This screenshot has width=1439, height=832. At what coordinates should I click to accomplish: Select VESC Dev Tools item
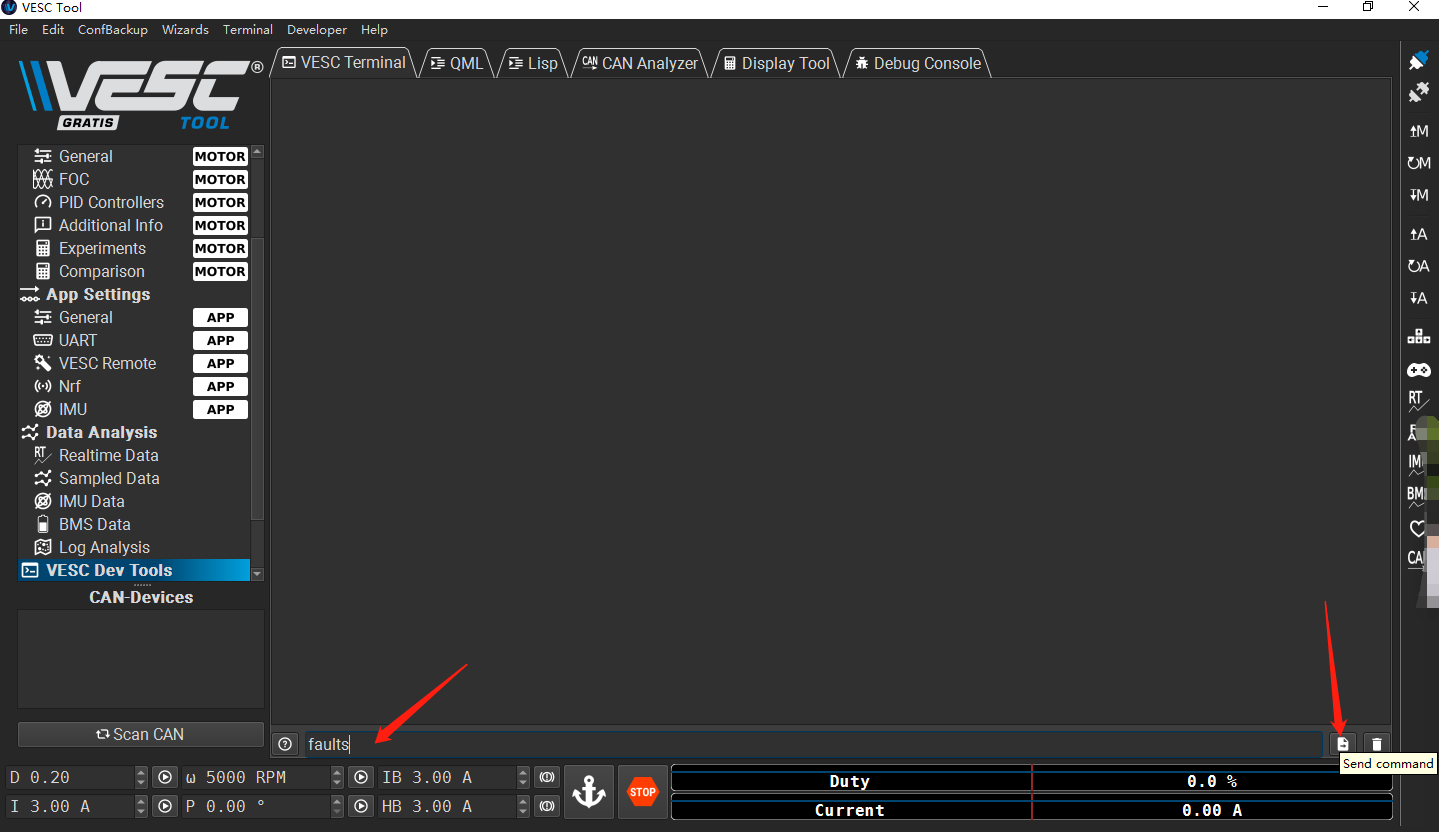pos(134,570)
